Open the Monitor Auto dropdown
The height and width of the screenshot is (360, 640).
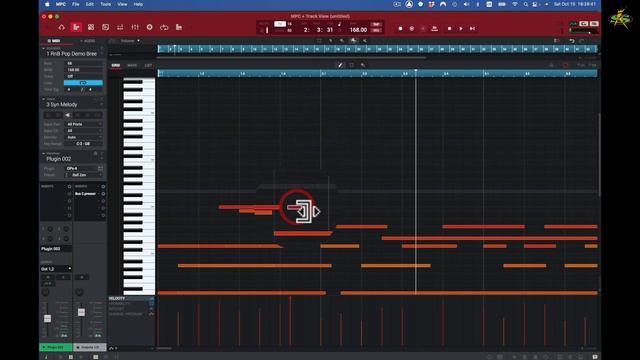[84, 137]
